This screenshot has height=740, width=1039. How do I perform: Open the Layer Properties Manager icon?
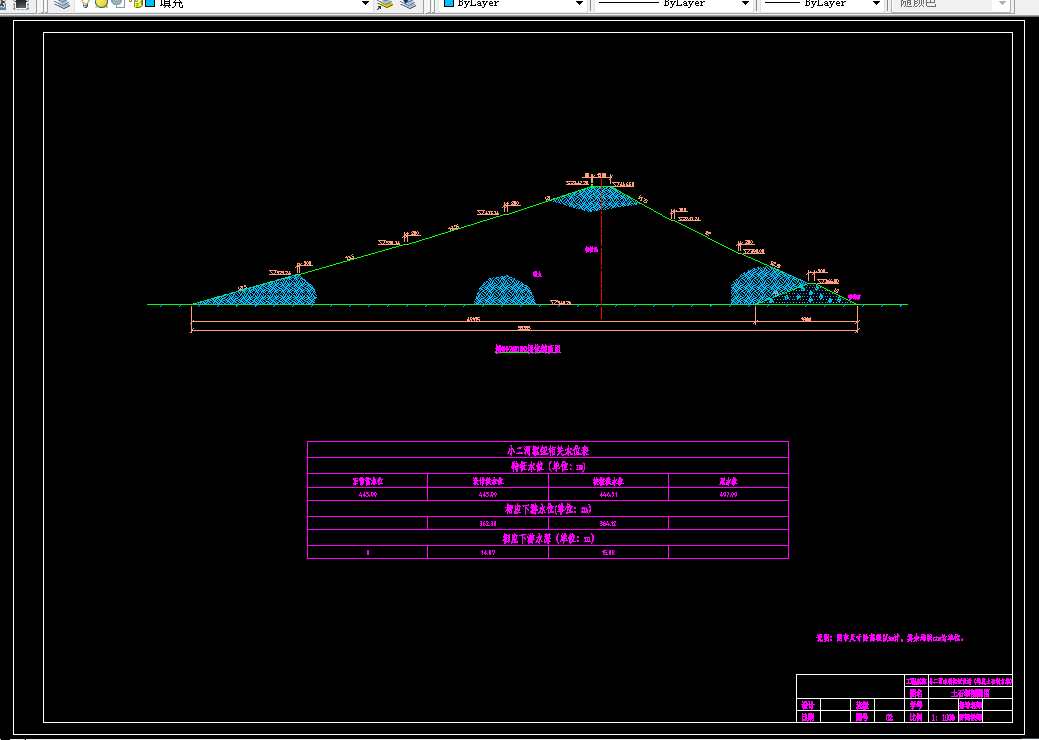[62, 4]
